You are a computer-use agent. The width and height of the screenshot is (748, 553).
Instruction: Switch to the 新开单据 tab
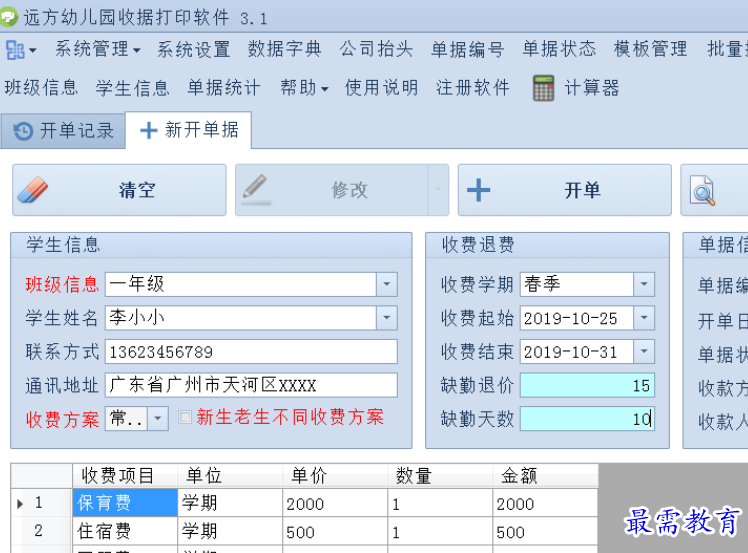[188, 130]
